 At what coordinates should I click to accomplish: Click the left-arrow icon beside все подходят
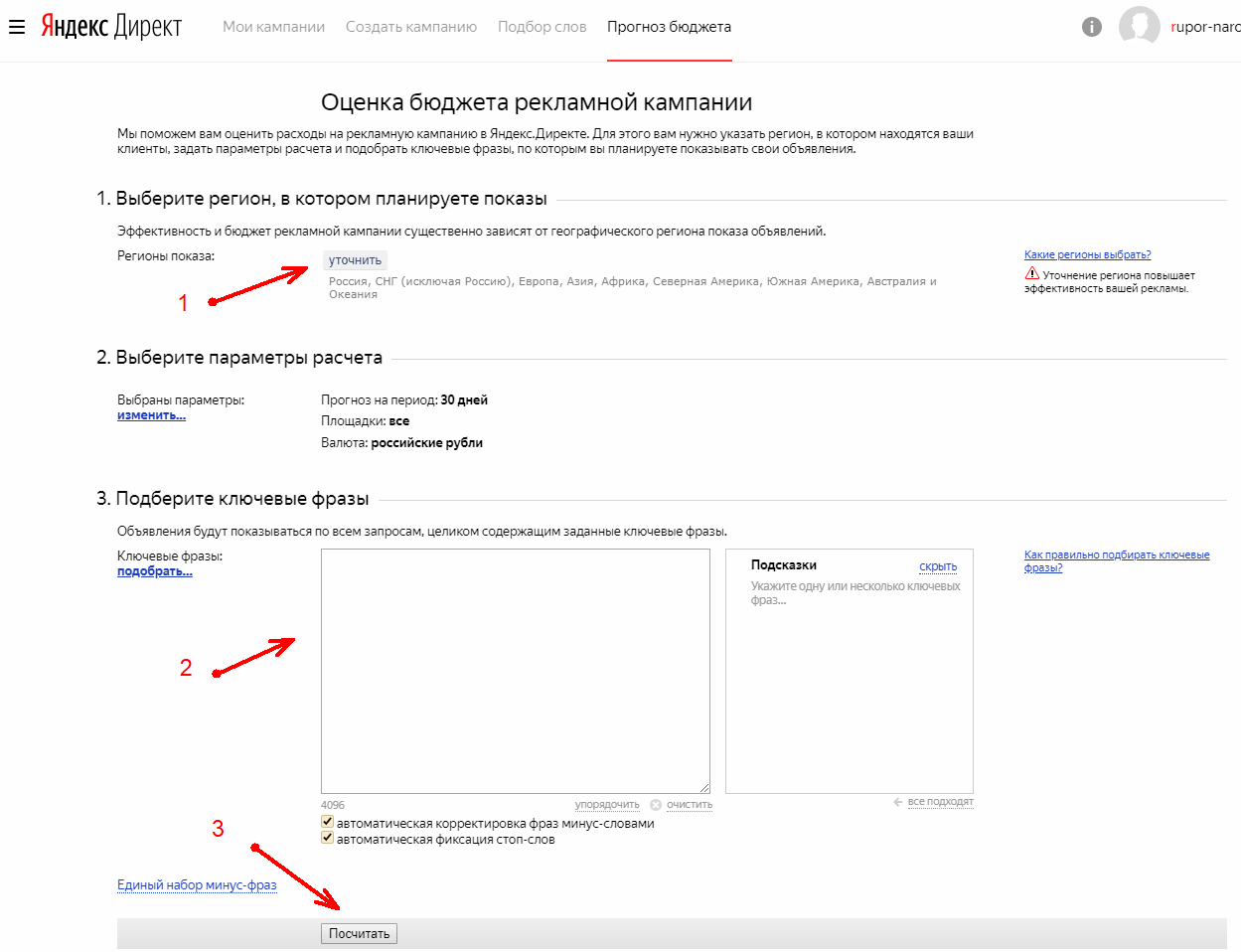(898, 802)
